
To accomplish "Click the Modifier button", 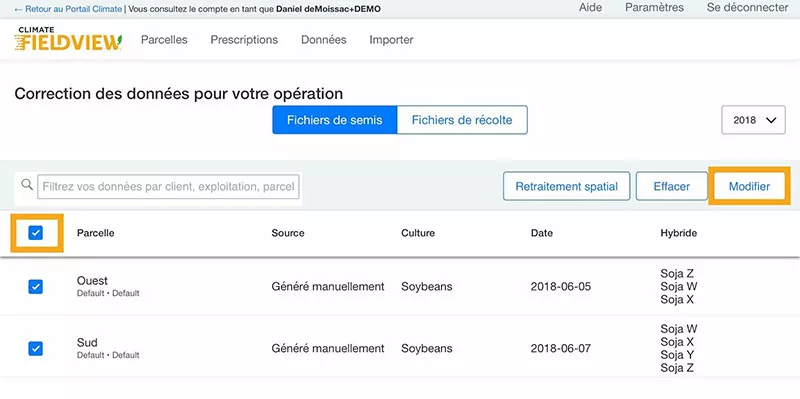I will point(749,186).
